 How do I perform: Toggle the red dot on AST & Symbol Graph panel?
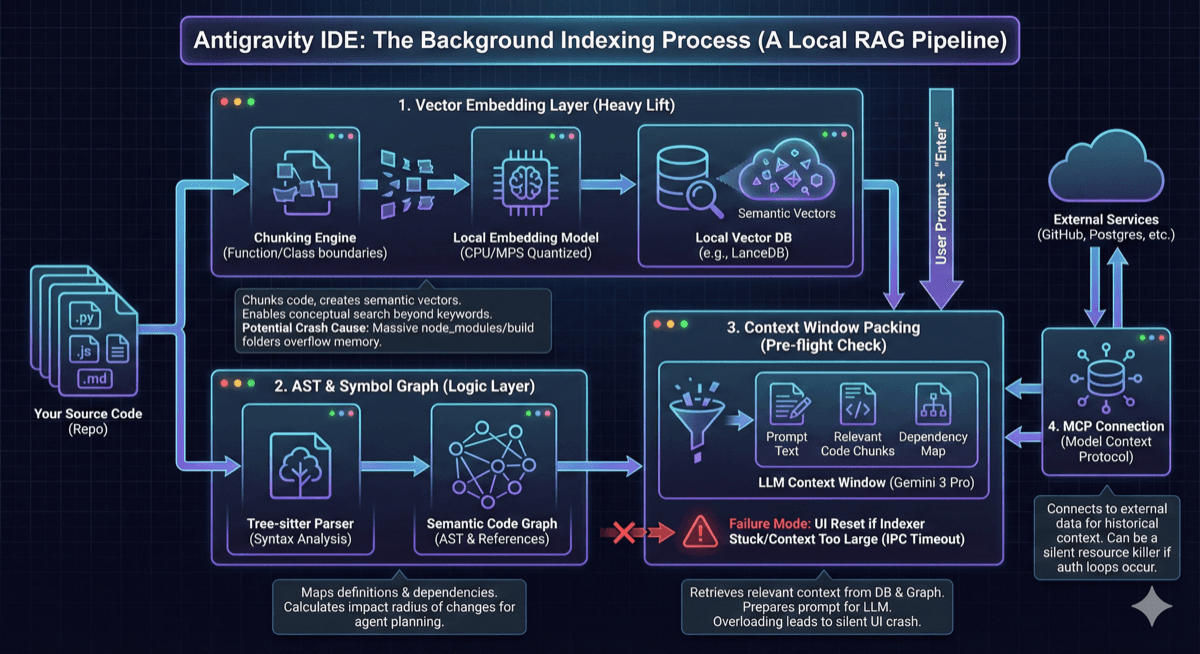coord(224,385)
